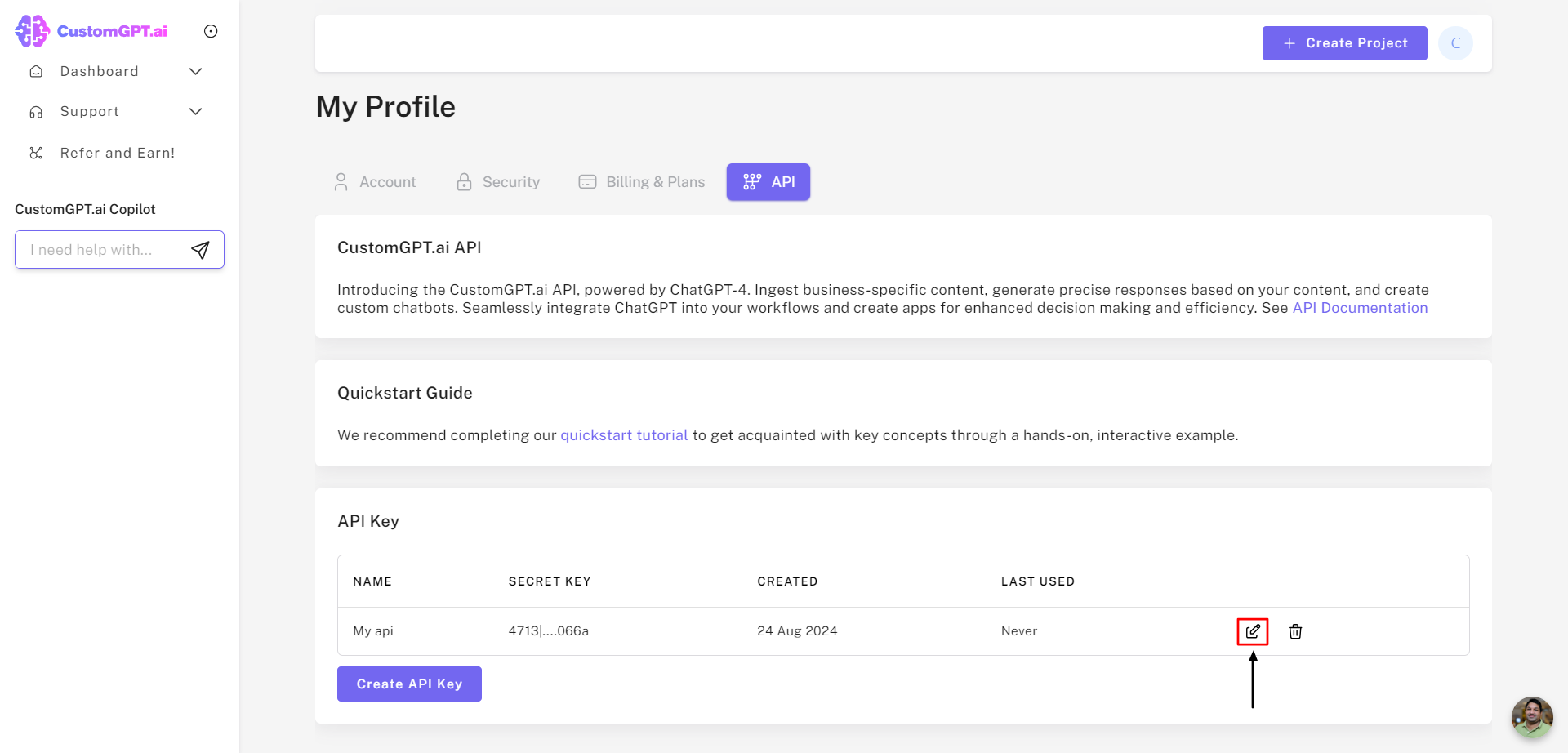1568x753 pixels.
Task: Click the Support headset icon
Action: click(36, 112)
